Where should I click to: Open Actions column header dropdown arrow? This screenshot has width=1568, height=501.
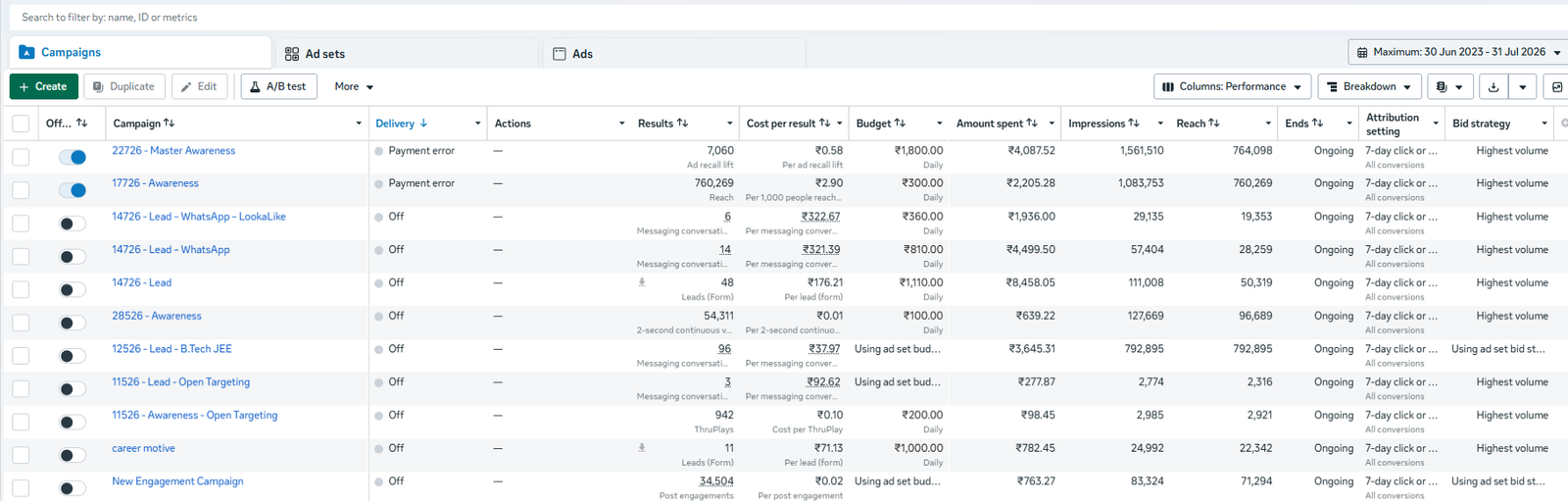(x=622, y=124)
